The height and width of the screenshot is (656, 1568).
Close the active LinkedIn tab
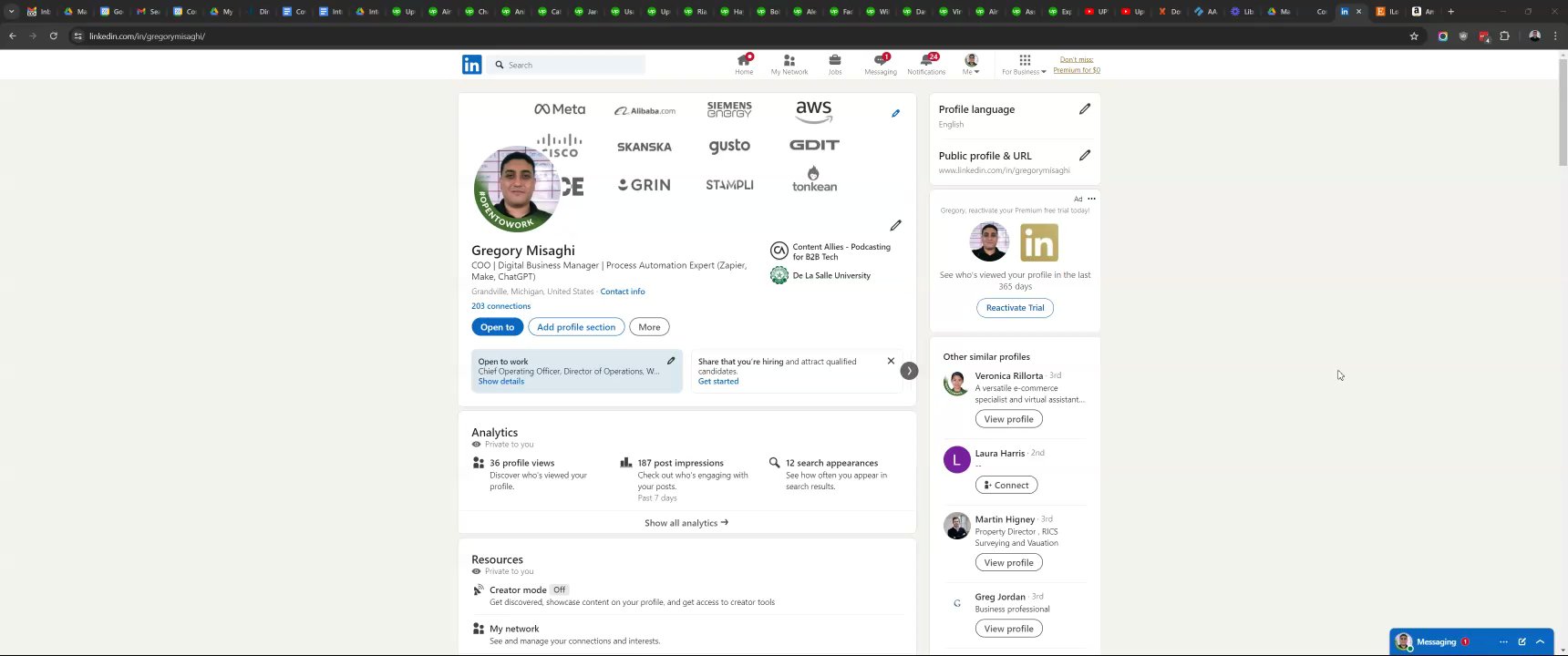1359,12
